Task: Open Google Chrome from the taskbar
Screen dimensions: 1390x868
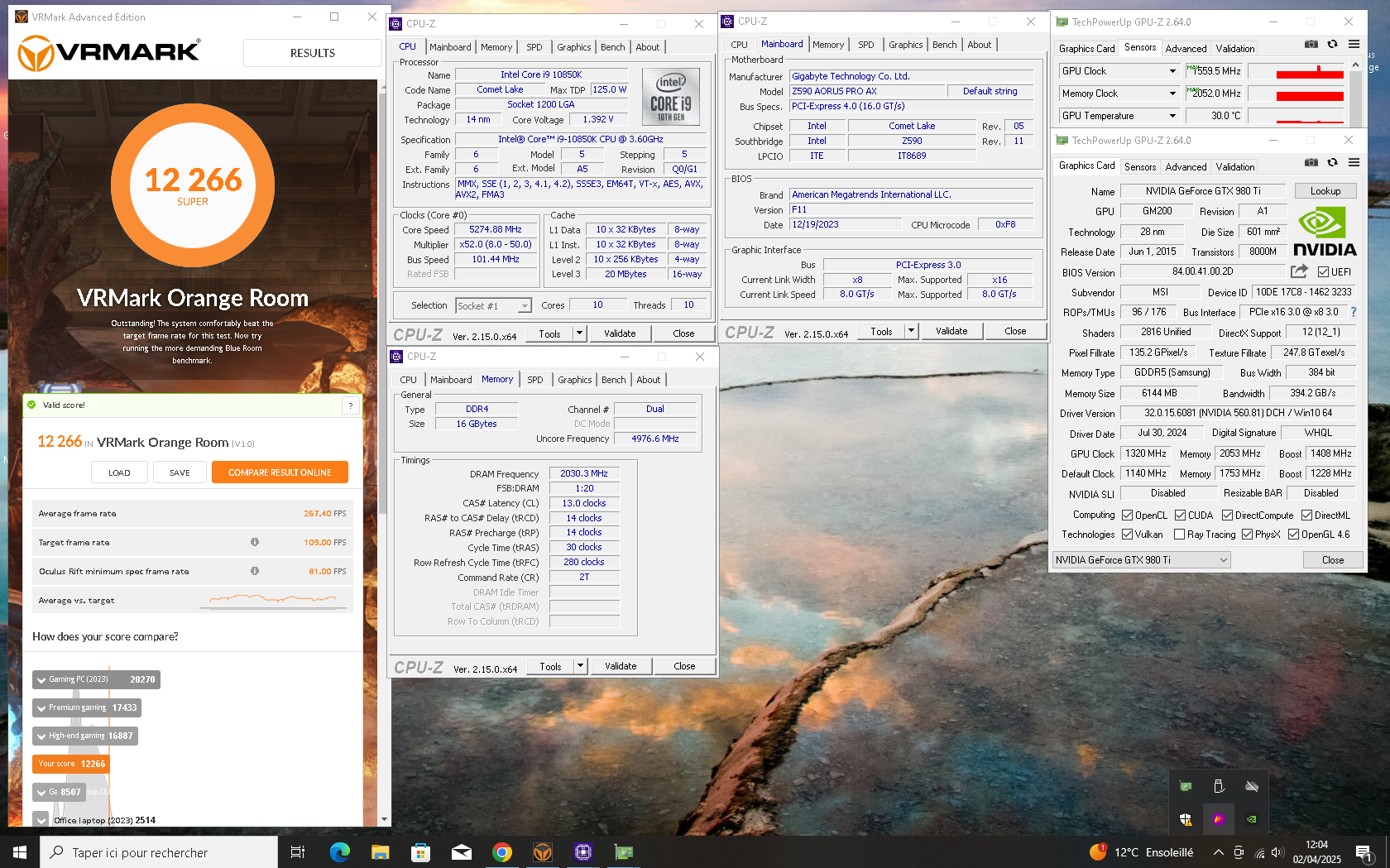Action: tap(502, 852)
